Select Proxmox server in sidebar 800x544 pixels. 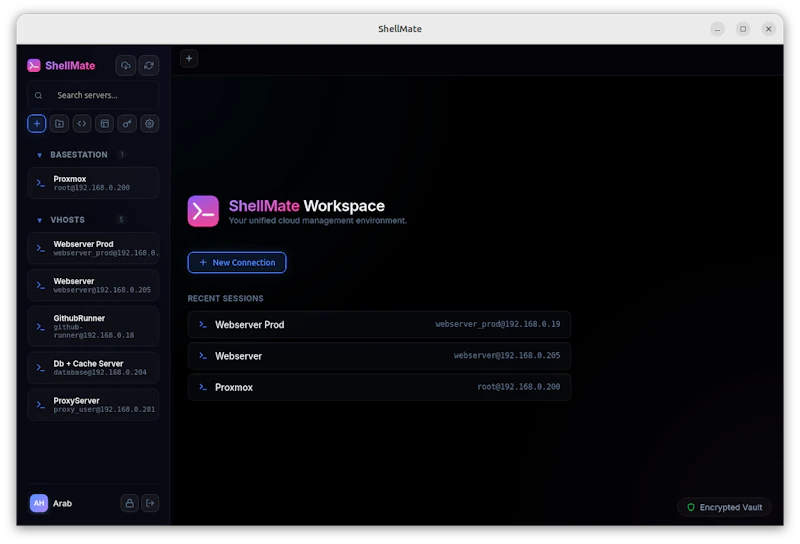point(93,183)
